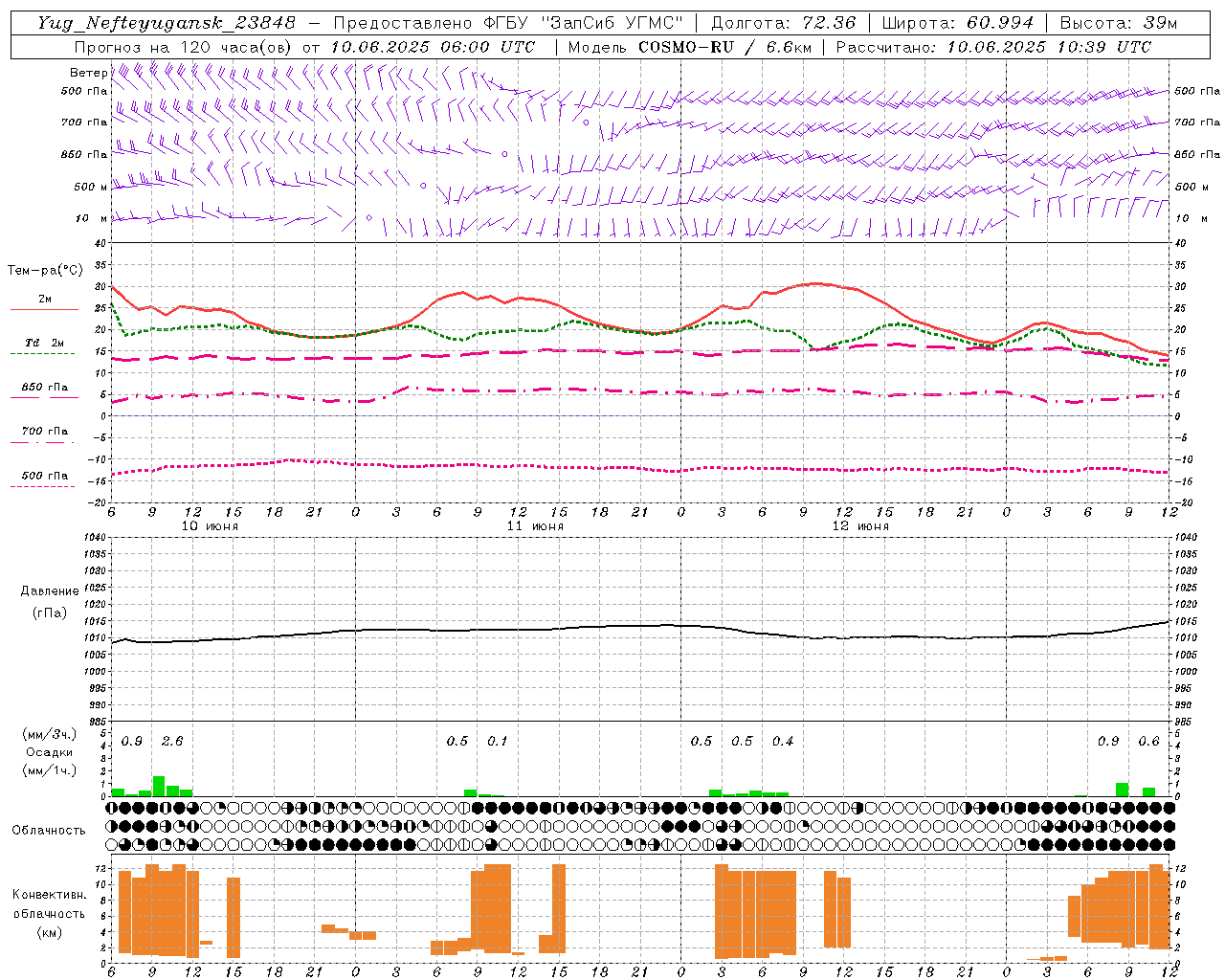Click the 700 гПа temperature legend entry
Viewport: 1225px width, 980px height.
tap(45, 432)
